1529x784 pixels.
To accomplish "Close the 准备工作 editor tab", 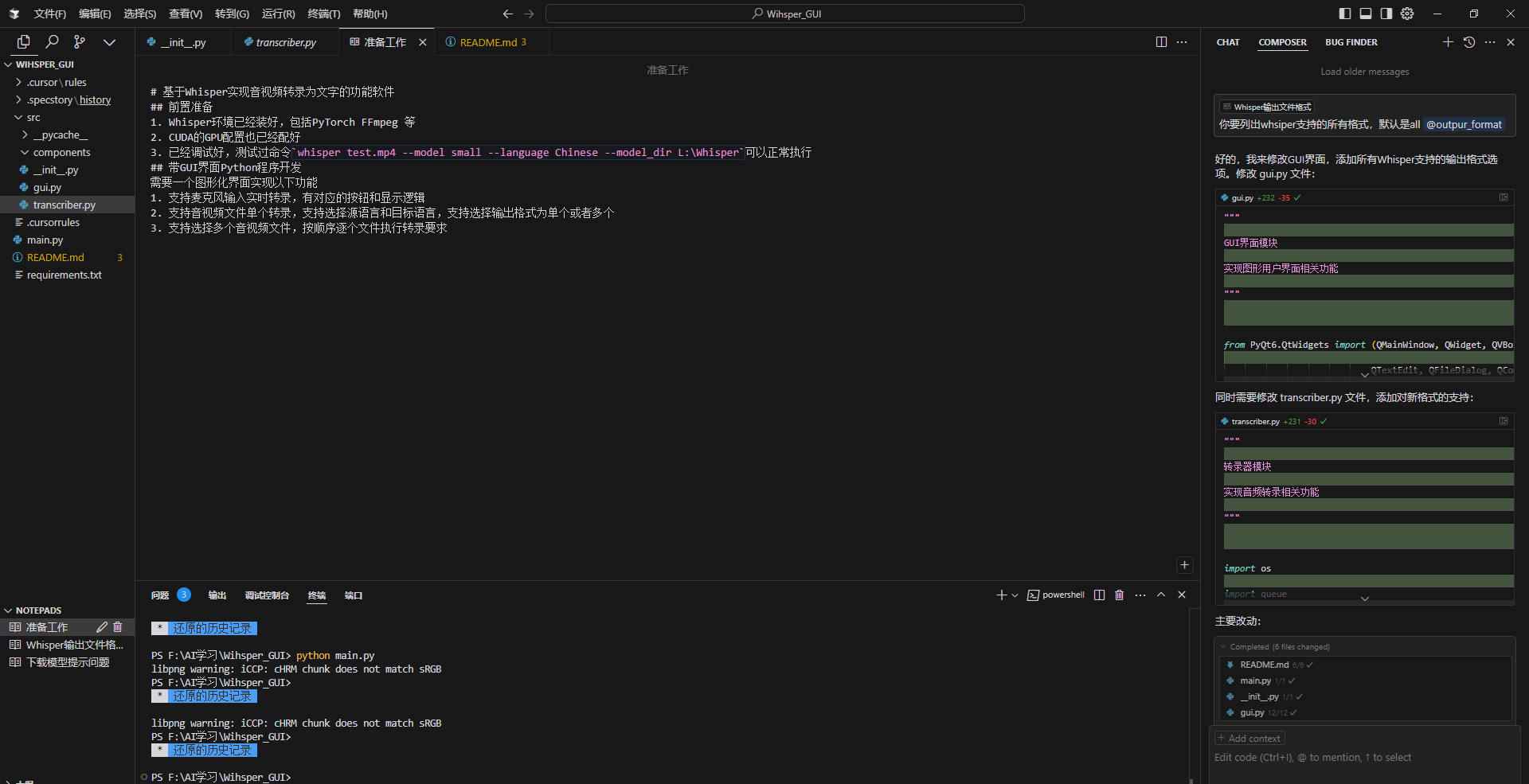I will [423, 42].
